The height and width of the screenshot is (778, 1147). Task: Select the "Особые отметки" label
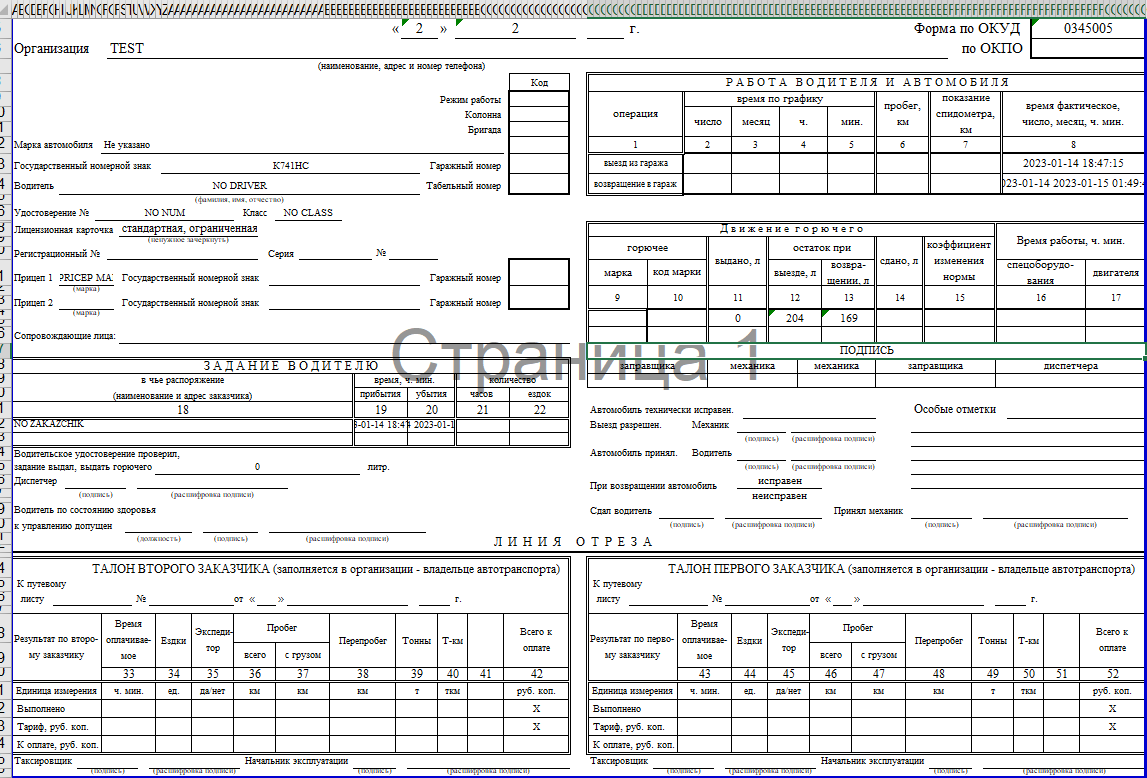(x=955, y=409)
